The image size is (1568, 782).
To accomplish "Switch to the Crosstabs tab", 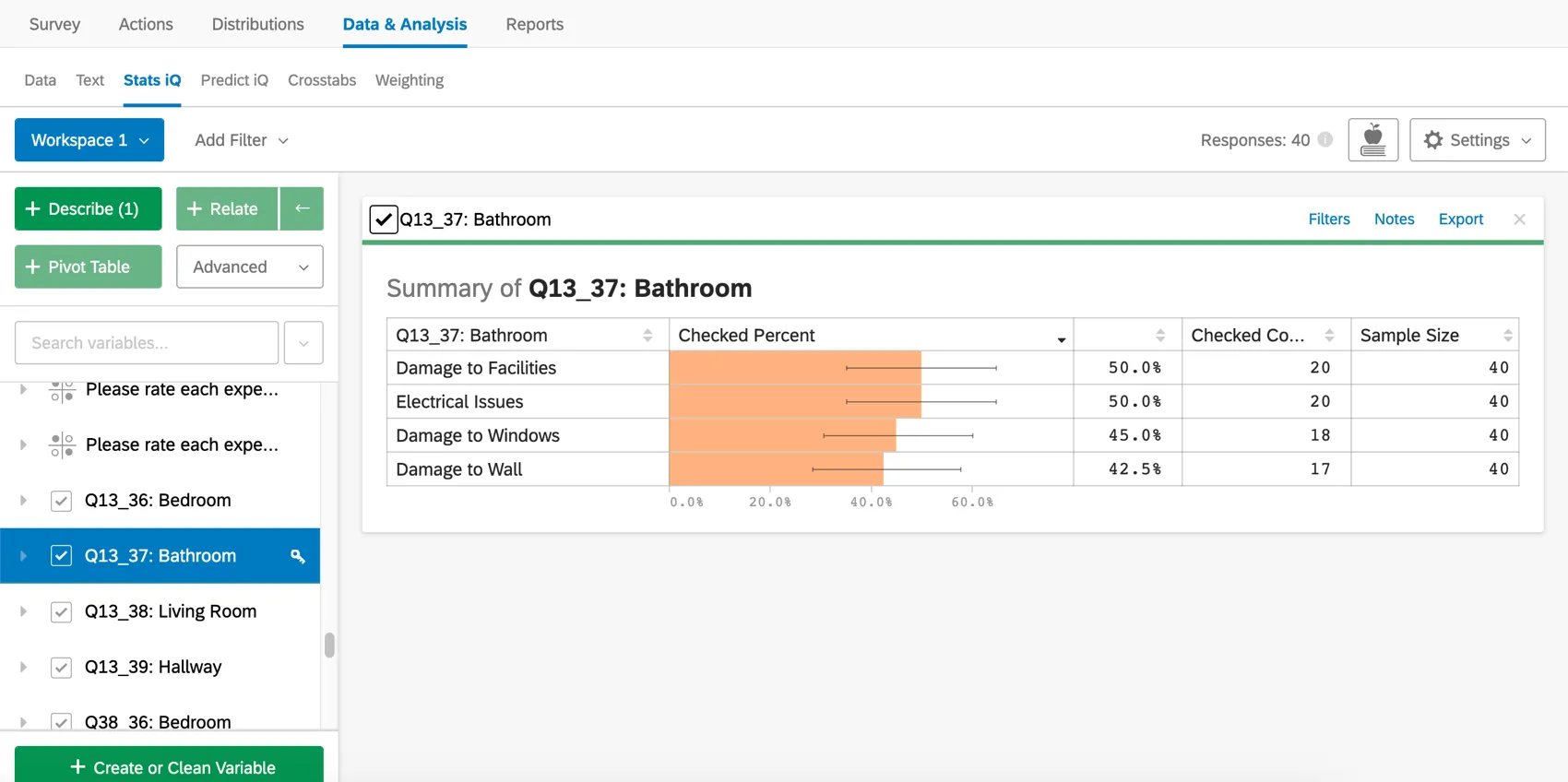I will coord(321,80).
